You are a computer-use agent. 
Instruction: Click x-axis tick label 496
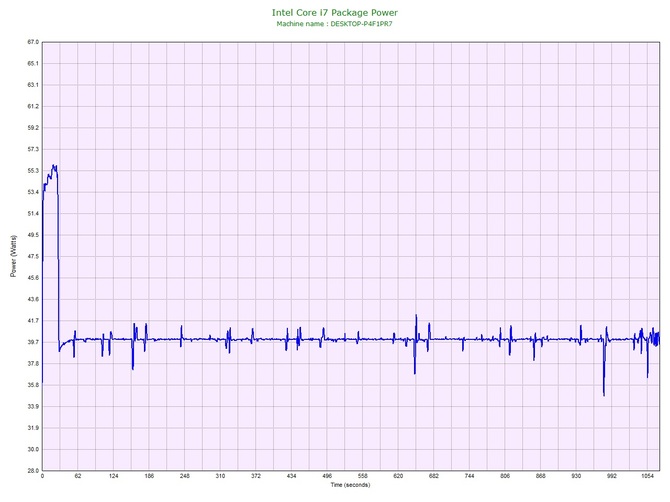click(327, 476)
